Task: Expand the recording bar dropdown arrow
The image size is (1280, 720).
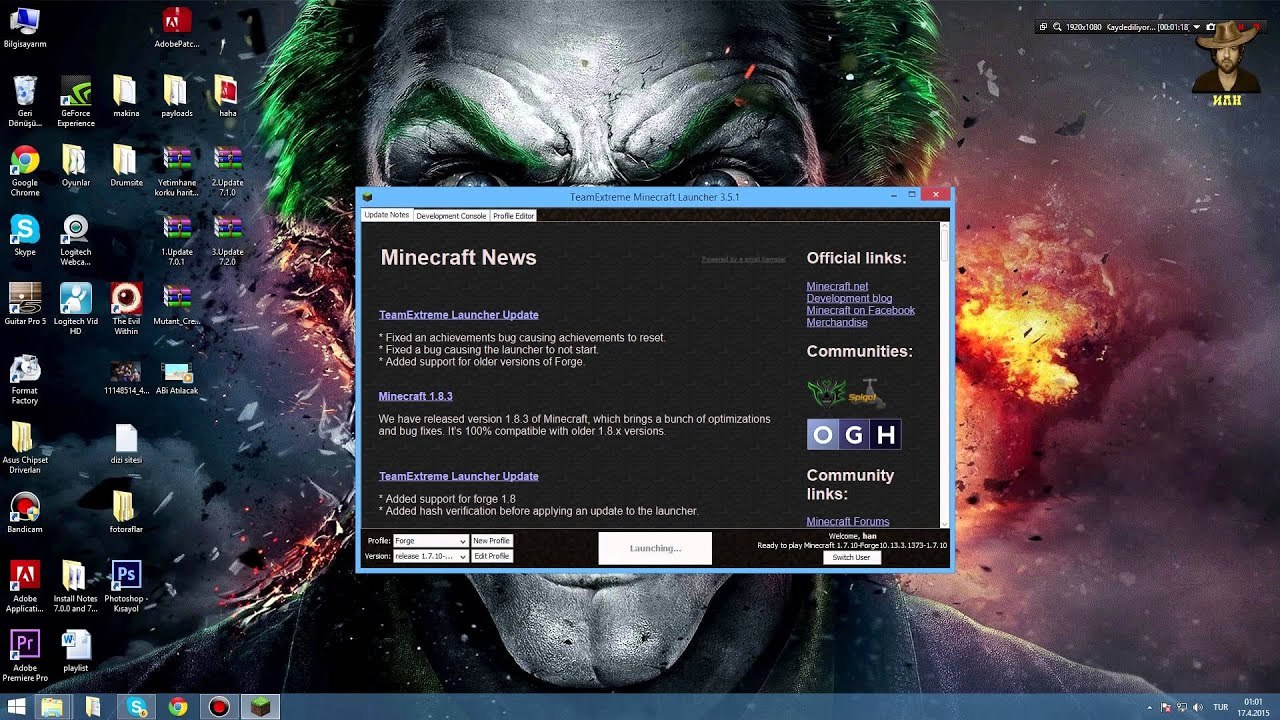Action: click(1196, 27)
